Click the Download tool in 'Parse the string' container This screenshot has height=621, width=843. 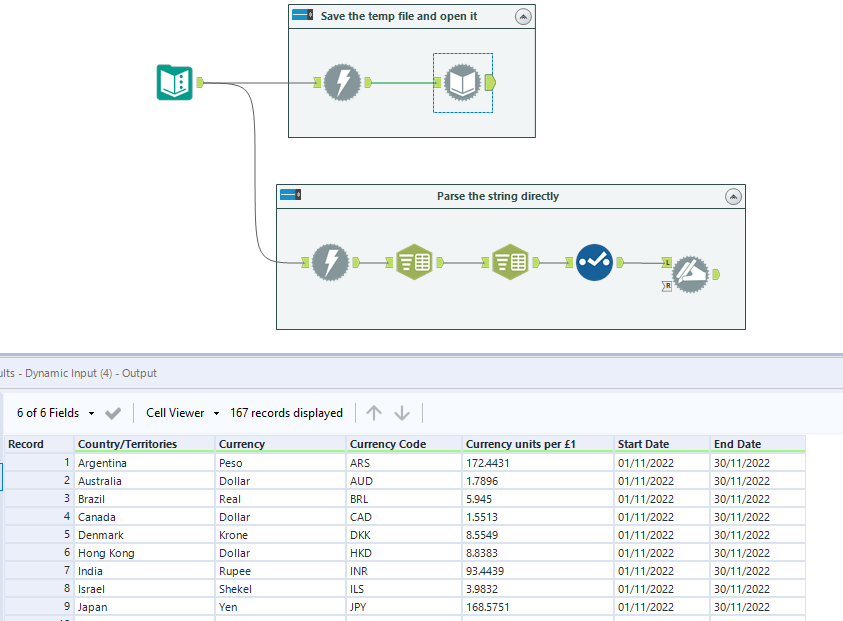330,262
